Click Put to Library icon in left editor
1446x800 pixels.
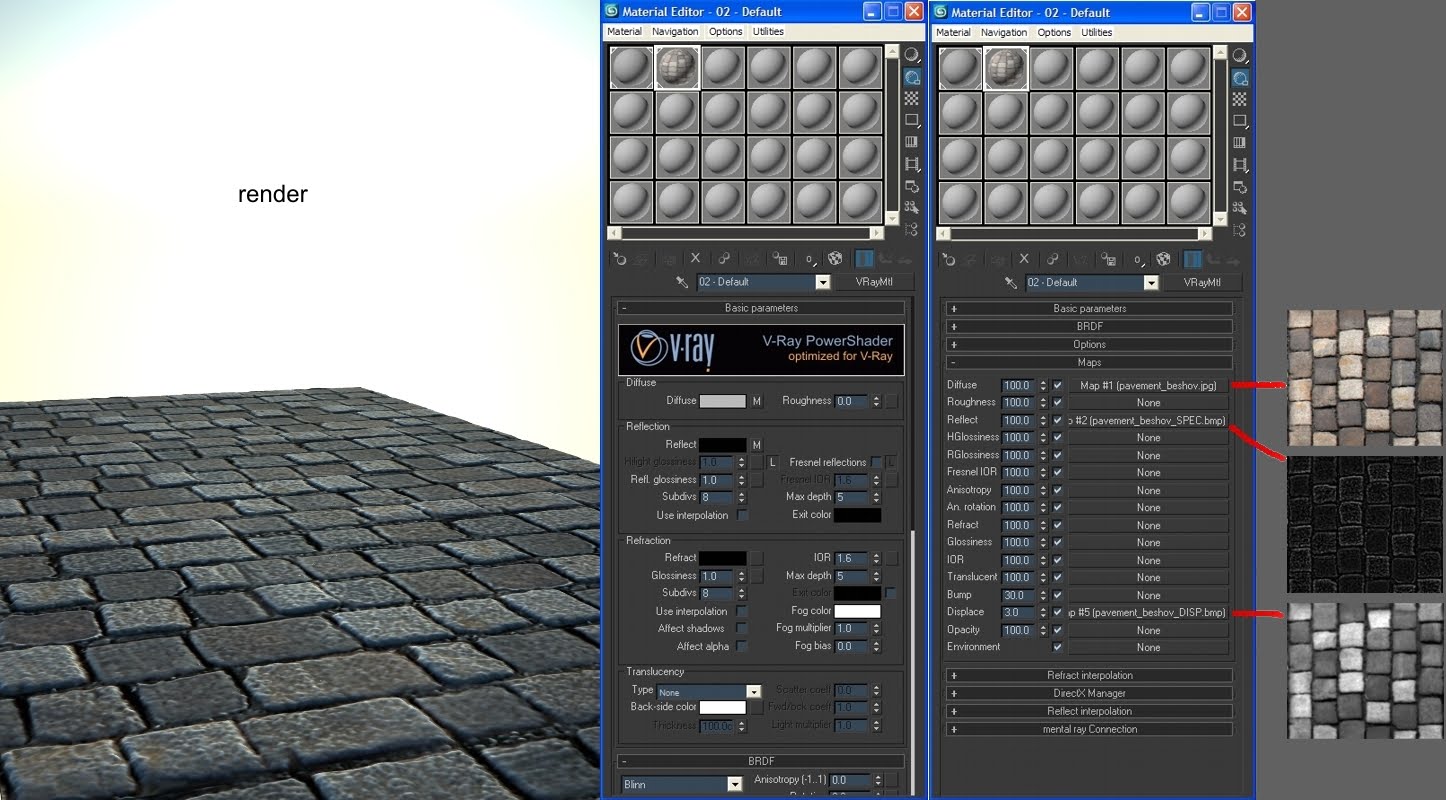pos(780,259)
